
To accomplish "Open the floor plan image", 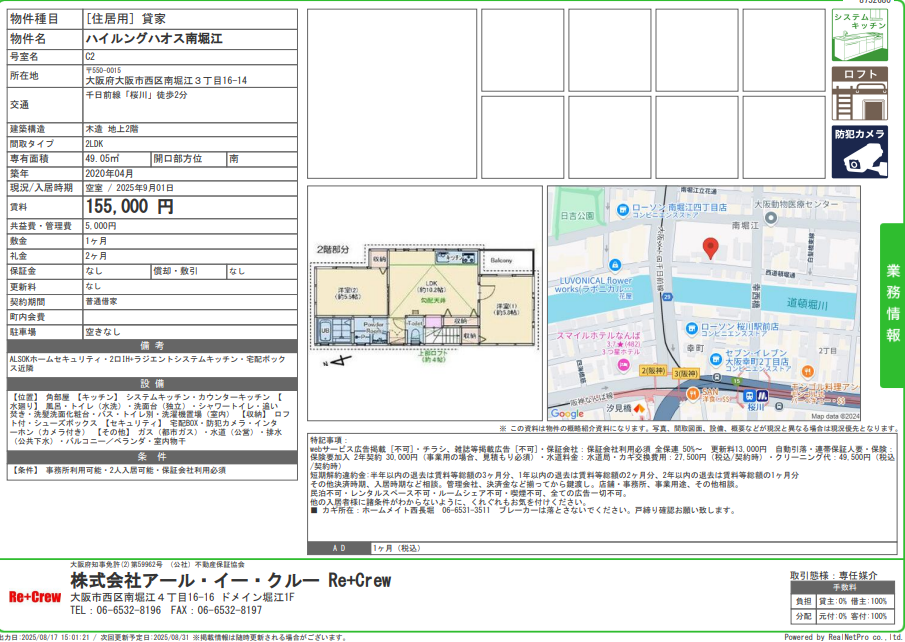I will (x=424, y=300).
